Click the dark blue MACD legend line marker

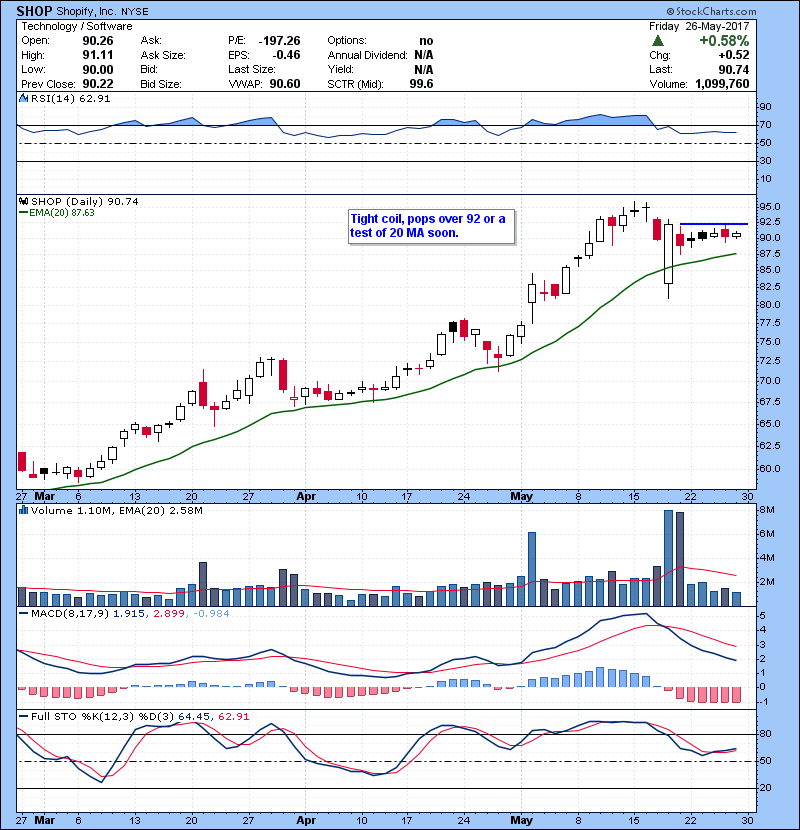point(23,614)
